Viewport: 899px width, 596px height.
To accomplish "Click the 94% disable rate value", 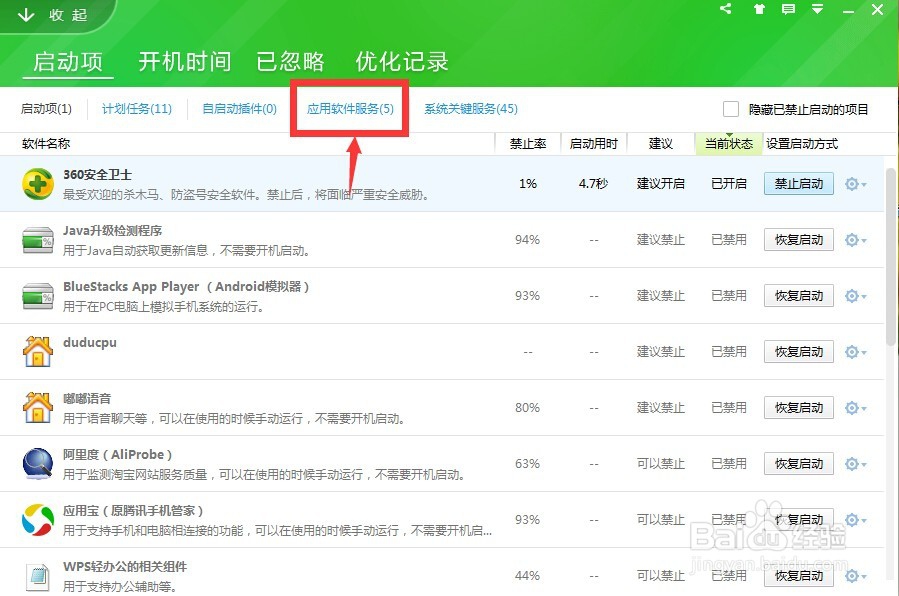I will (x=527, y=240).
